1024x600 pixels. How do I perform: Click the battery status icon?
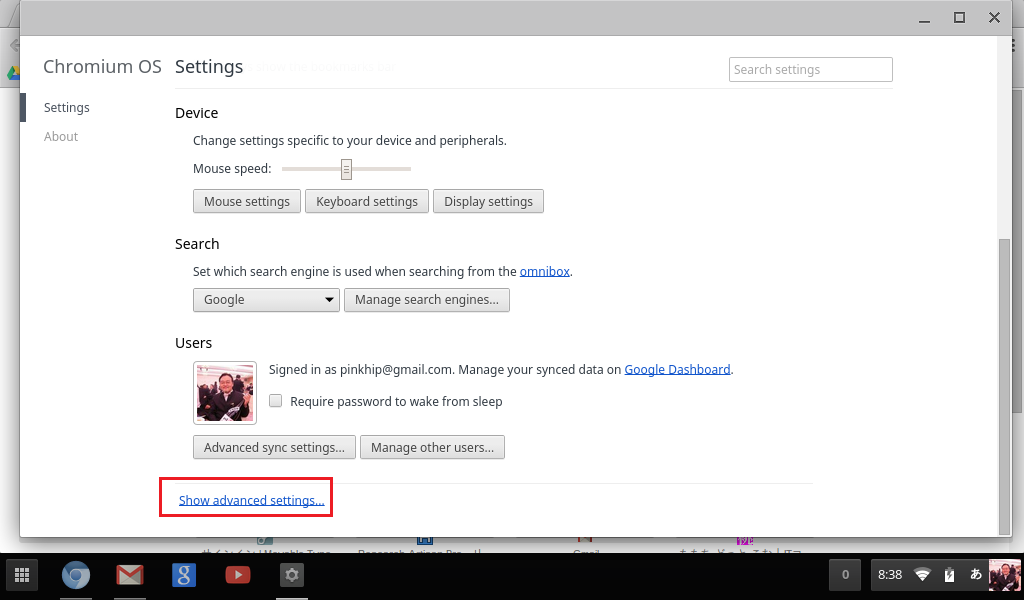(950, 575)
